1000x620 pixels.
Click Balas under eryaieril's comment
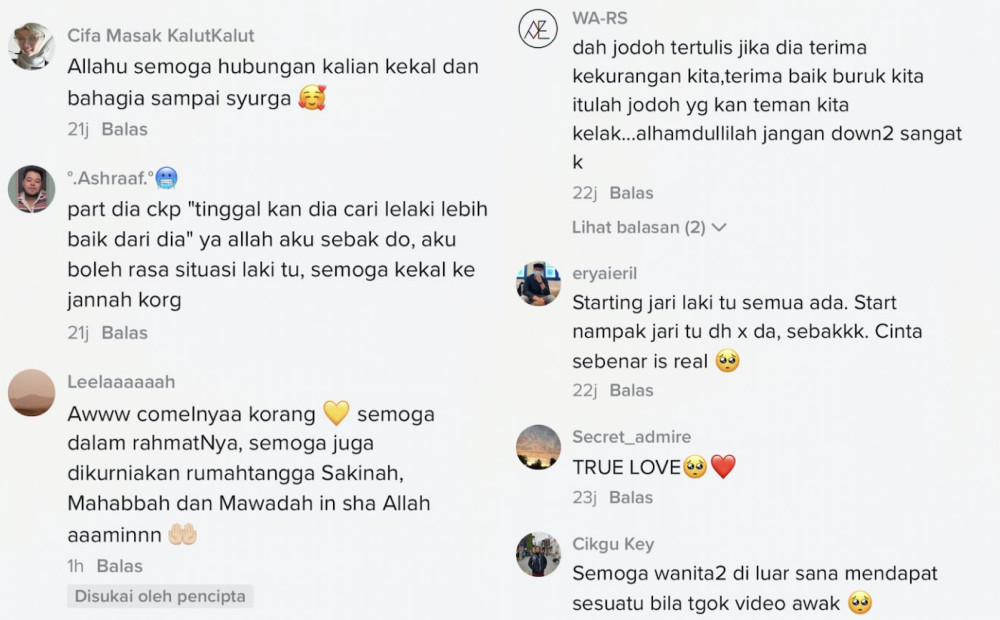(x=631, y=390)
